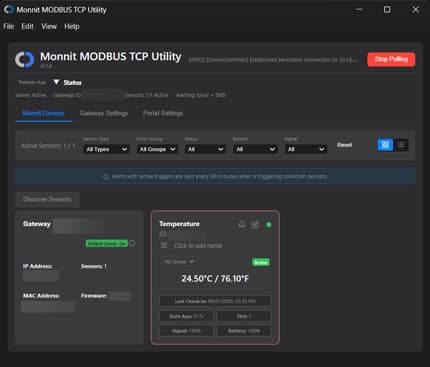Click the Discover Sensors button
Viewport: 430px width, 367px height.
[x=47, y=199]
